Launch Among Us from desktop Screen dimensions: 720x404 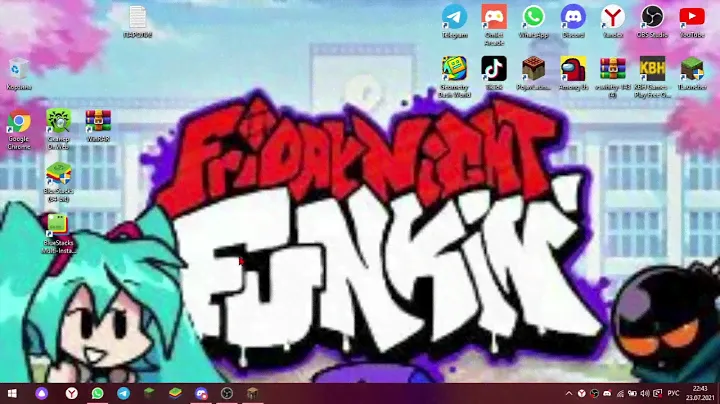tap(573, 68)
